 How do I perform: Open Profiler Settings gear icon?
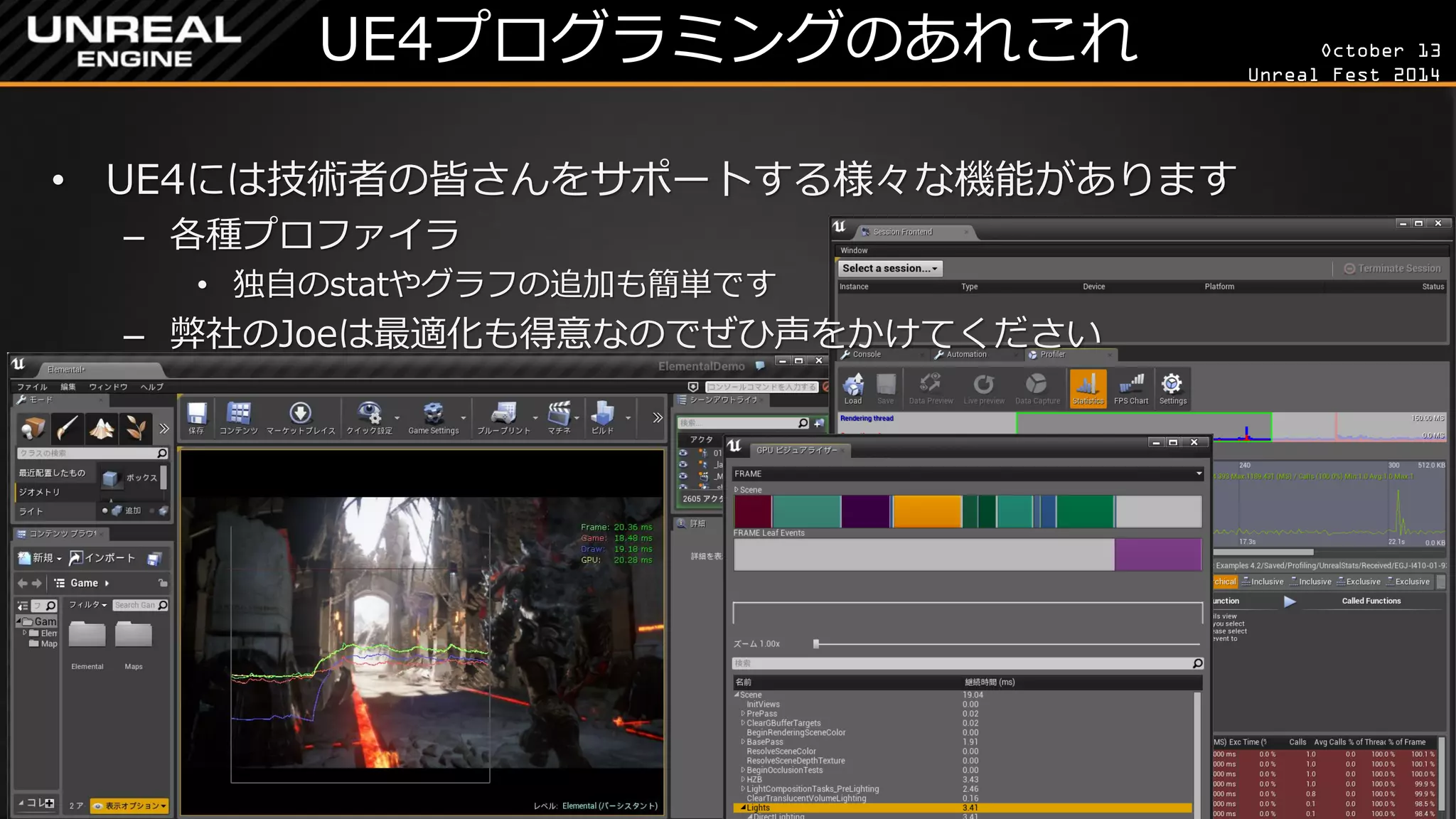click(1172, 389)
